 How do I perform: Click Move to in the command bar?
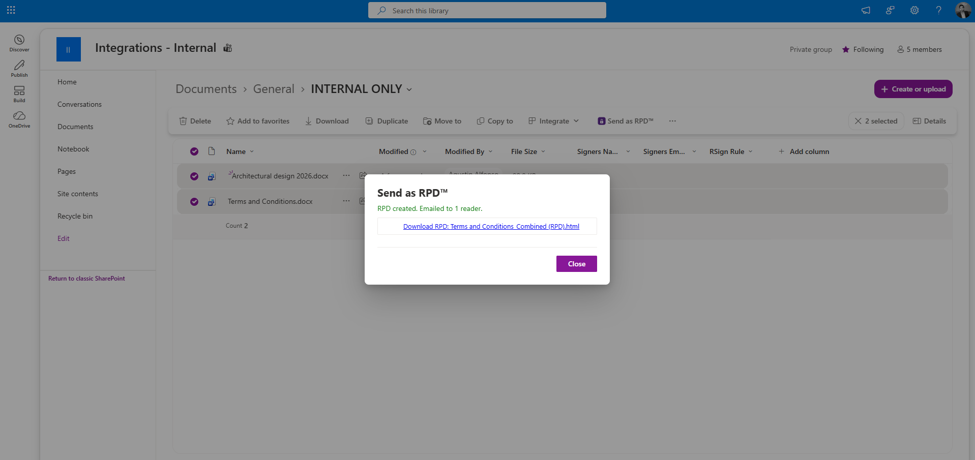coord(442,121)
